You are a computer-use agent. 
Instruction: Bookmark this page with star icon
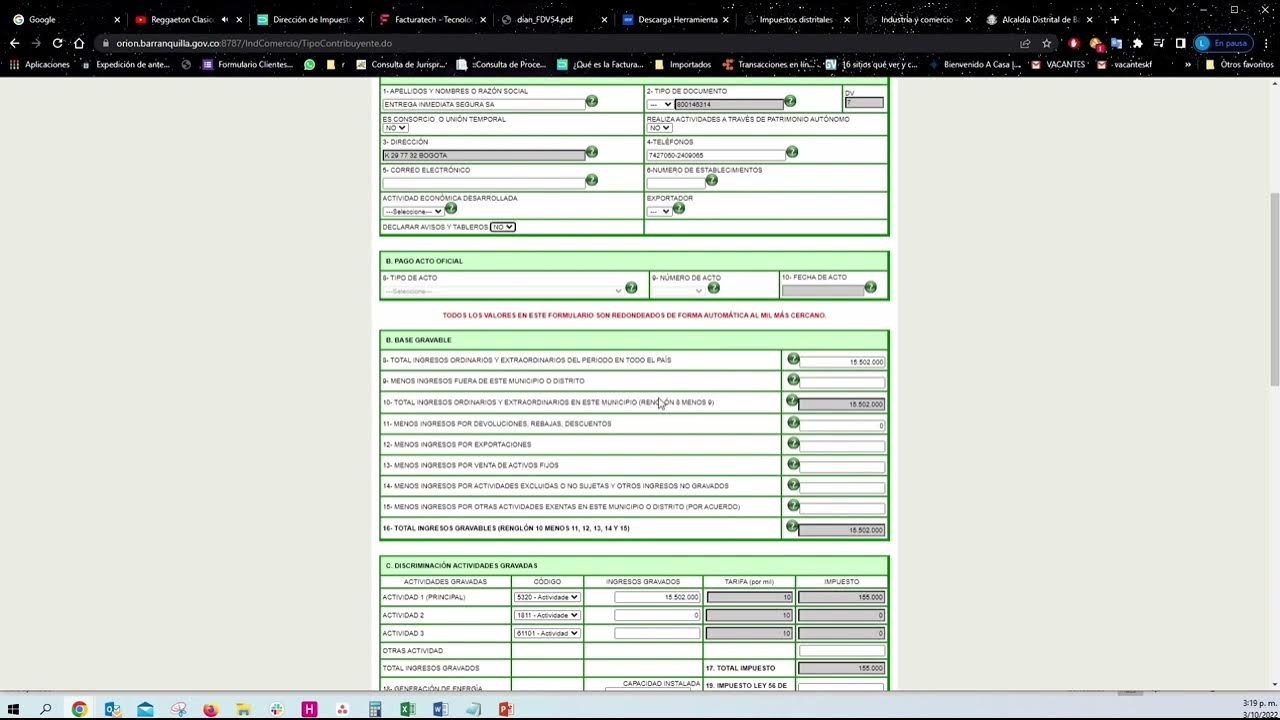pyautogui.click(x=1047, y=43)
